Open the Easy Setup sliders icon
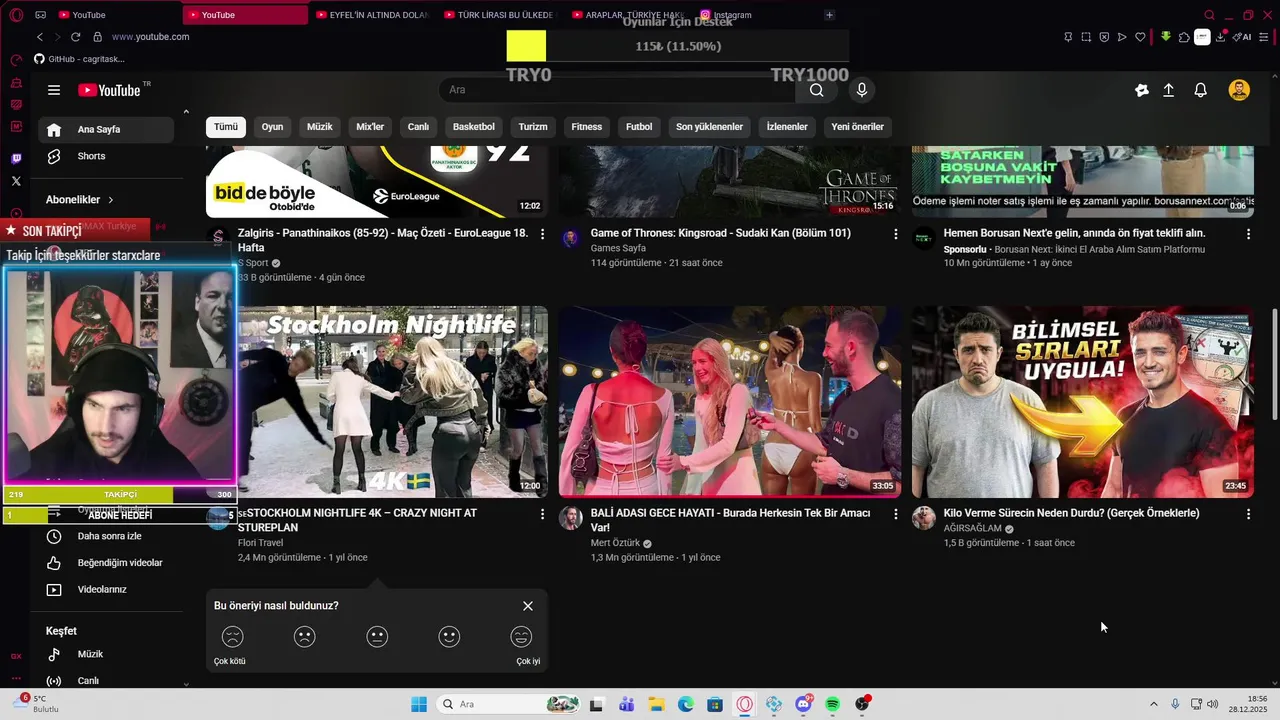Screen dimensions: 1280x720 (x=1265, y=37)
